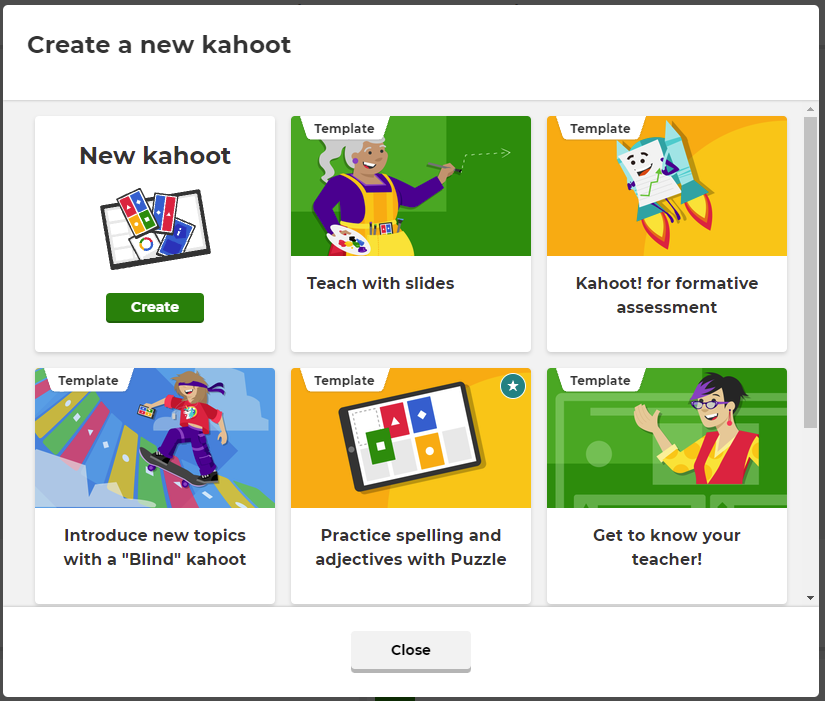The height and width of the screenshot is (701, 825).
Task: Select the Blind kahoot skateboarder image
Action: tap(155, 438)
